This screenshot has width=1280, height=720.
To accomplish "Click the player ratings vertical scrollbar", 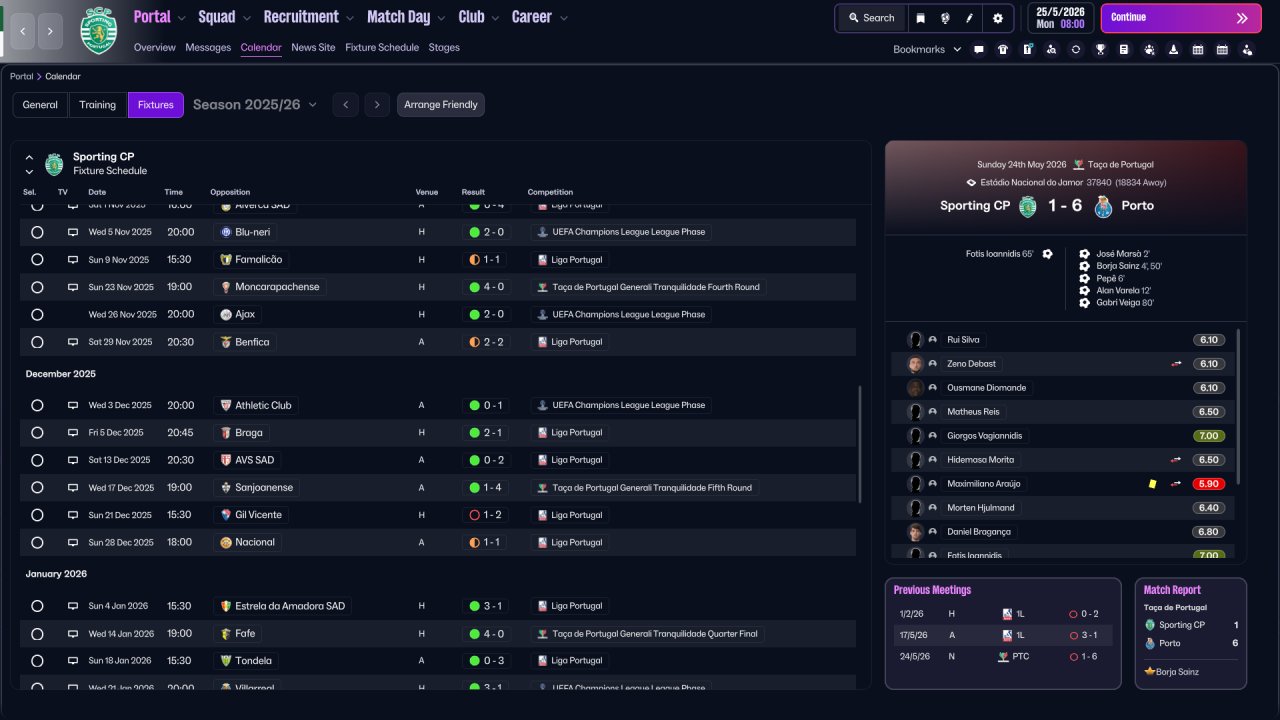I will pos(1238,408).
